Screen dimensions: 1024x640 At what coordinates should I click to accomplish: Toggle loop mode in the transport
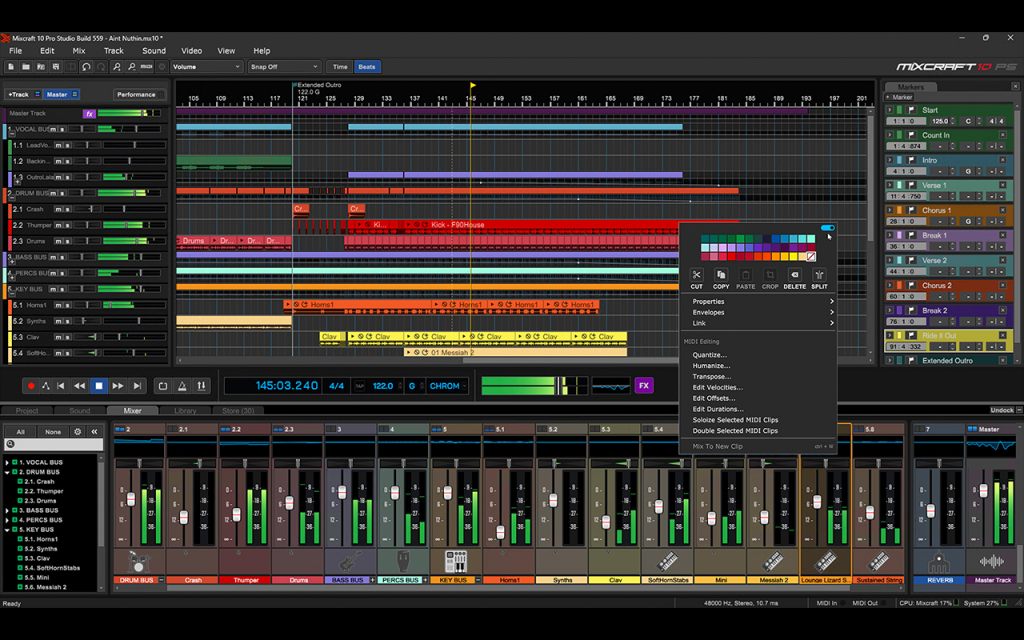point(163,386)
